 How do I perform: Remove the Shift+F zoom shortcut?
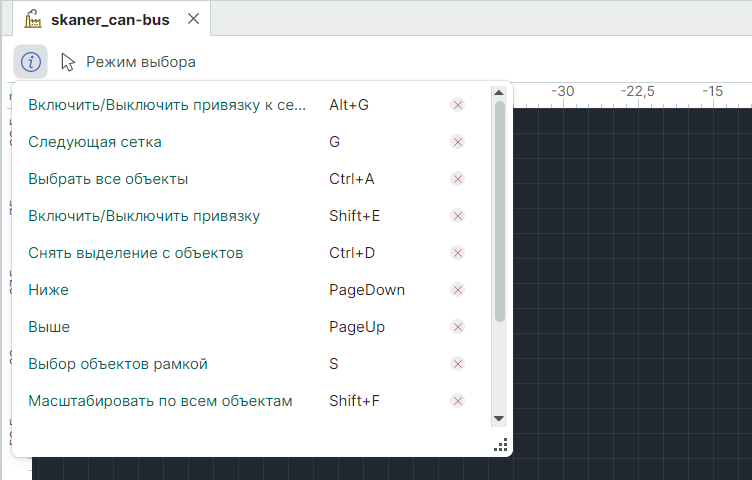(x=458, y=401)
